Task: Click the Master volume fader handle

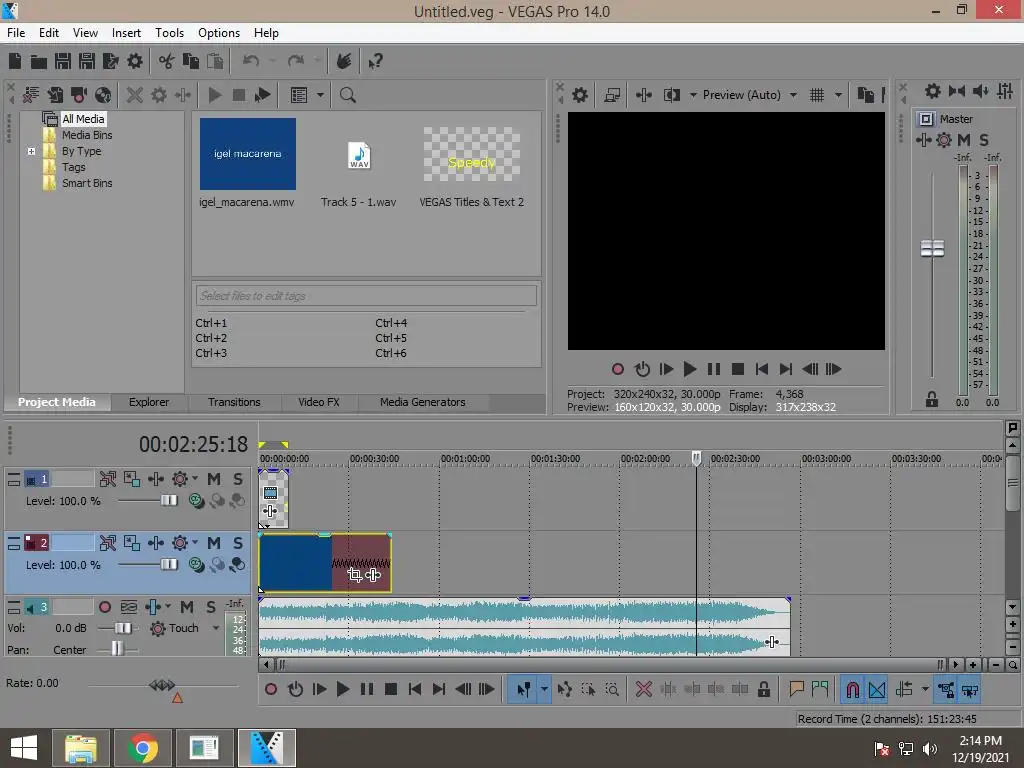Action: [x=932, y=248]
